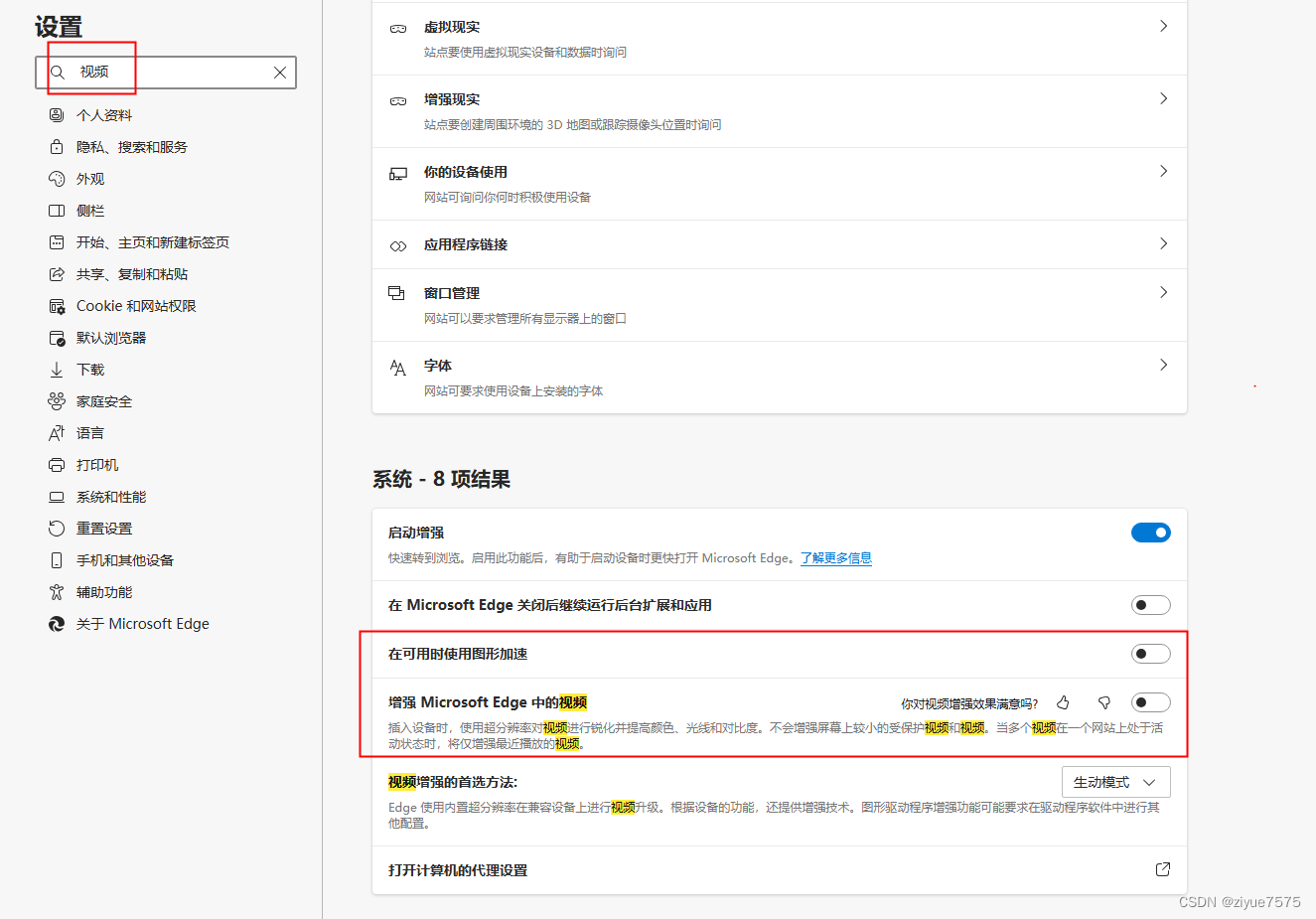1316x919 pixels.
Task: Click the accessibility icon beside 辅助功能
Action: point(57,592)
